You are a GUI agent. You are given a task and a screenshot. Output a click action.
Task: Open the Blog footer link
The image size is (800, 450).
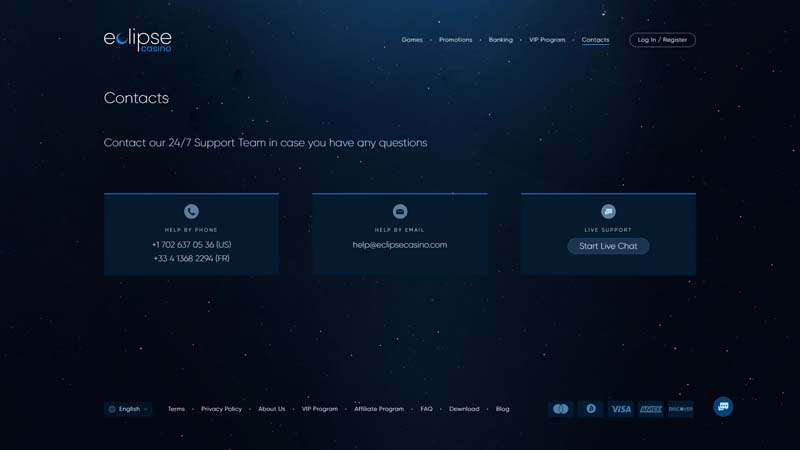click(503, 409)
